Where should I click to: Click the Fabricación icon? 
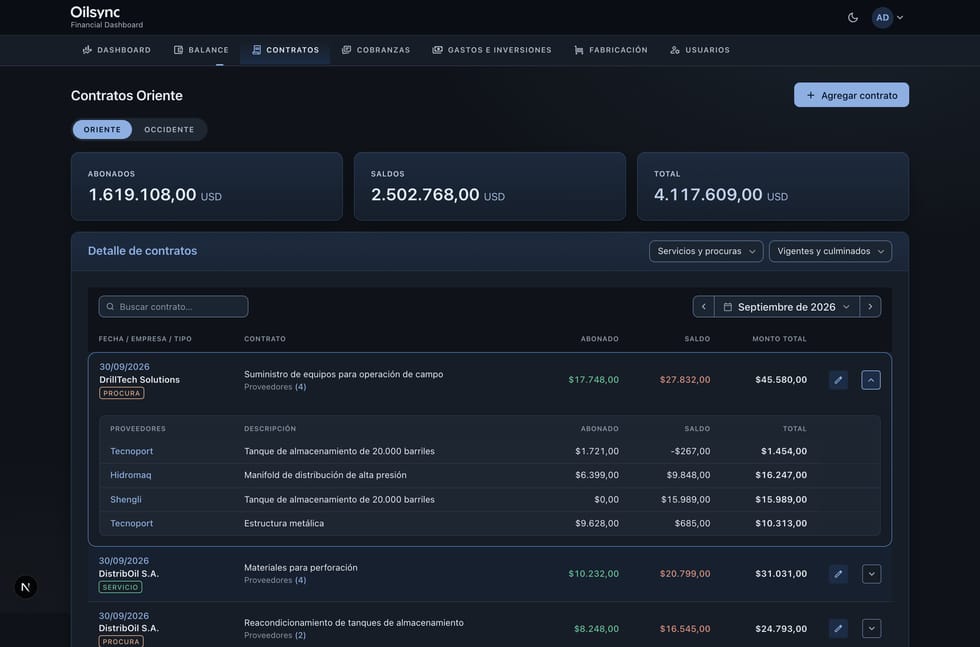click(x=579, y=50)
